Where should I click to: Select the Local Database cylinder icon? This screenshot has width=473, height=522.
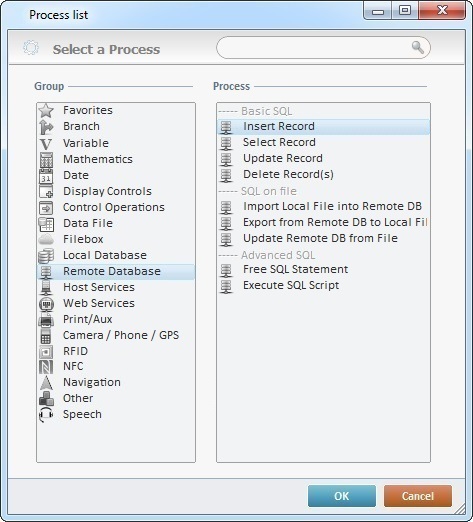click(x=46, y=256)
